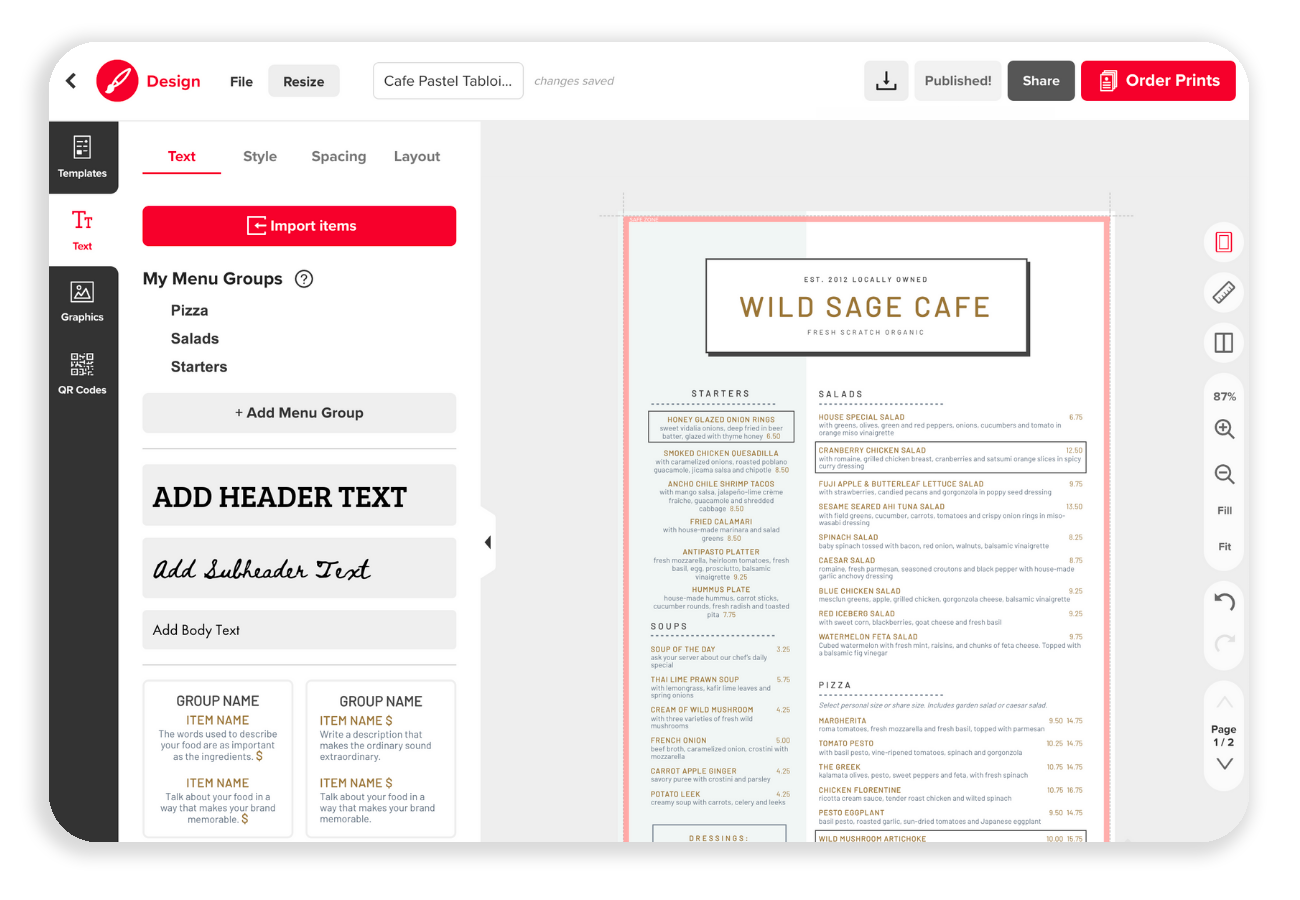Toggle the page bleed view icon

click(x=1224, y=241)
